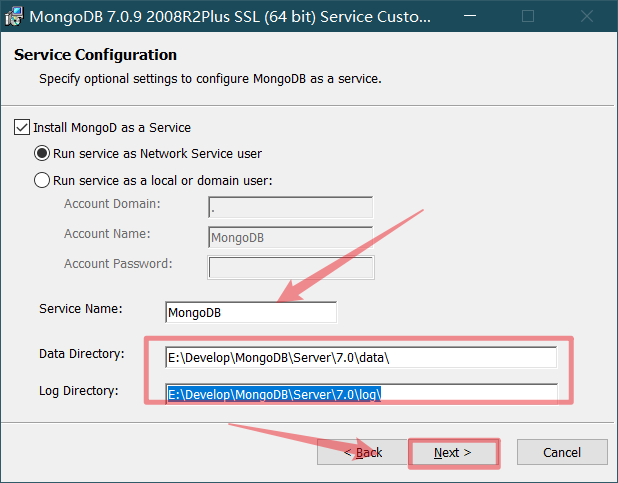Viewport: 618px width, 483px height.
Task: Click the Log Directory label
Action: tap(79, 391)
